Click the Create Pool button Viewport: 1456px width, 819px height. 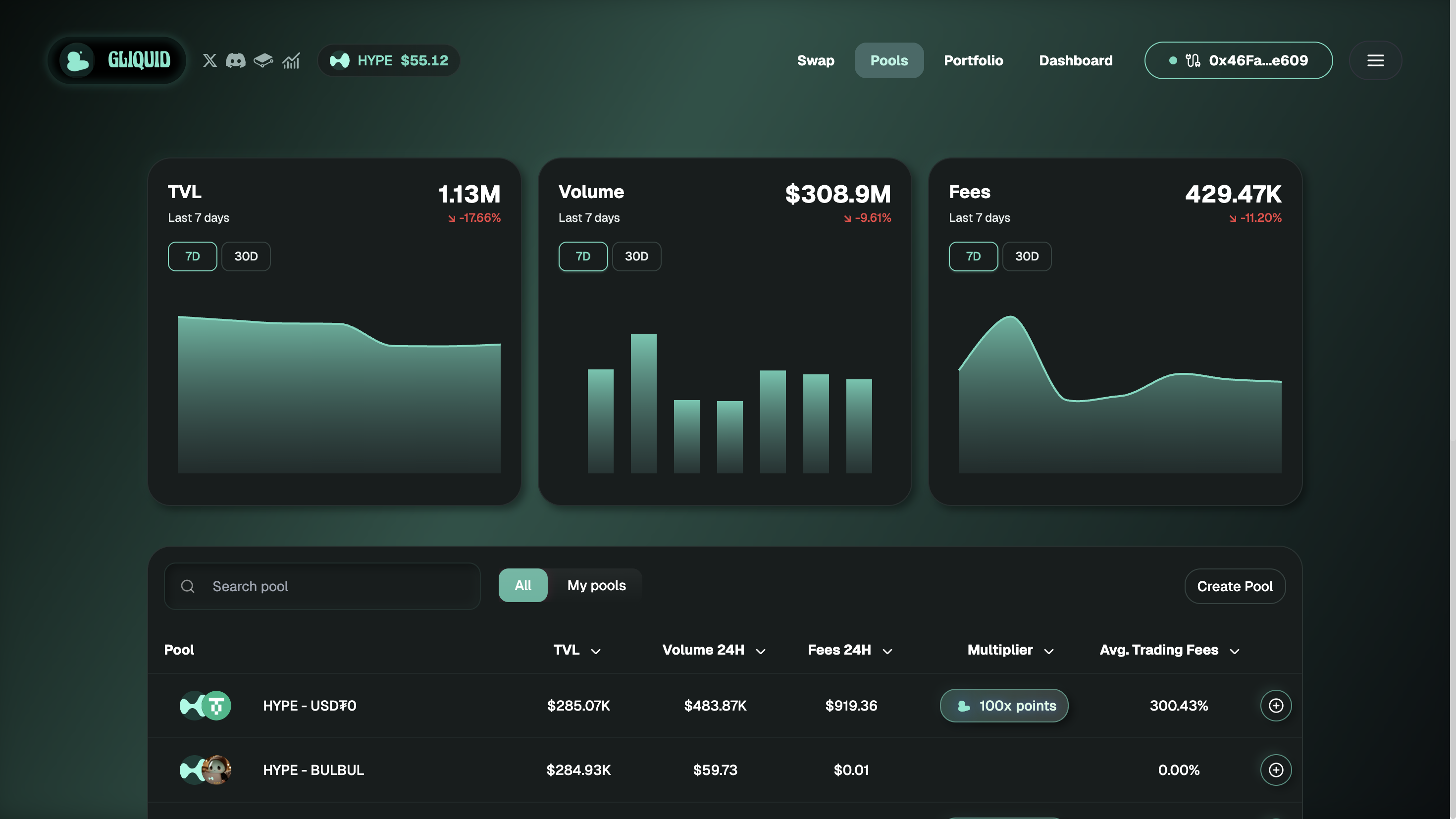pos(1235,586)
